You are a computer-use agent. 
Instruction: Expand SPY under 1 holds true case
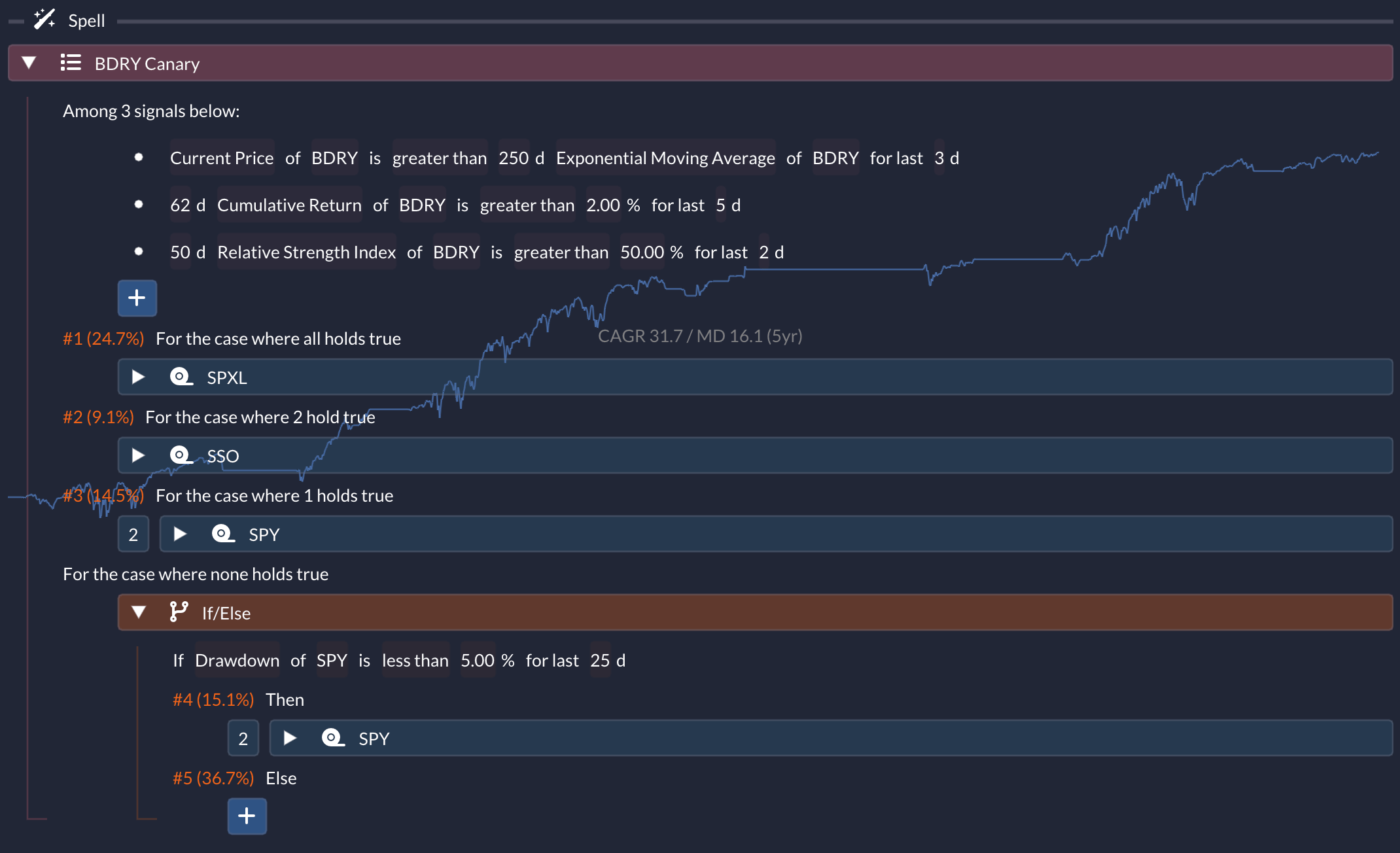pos(180,534)
